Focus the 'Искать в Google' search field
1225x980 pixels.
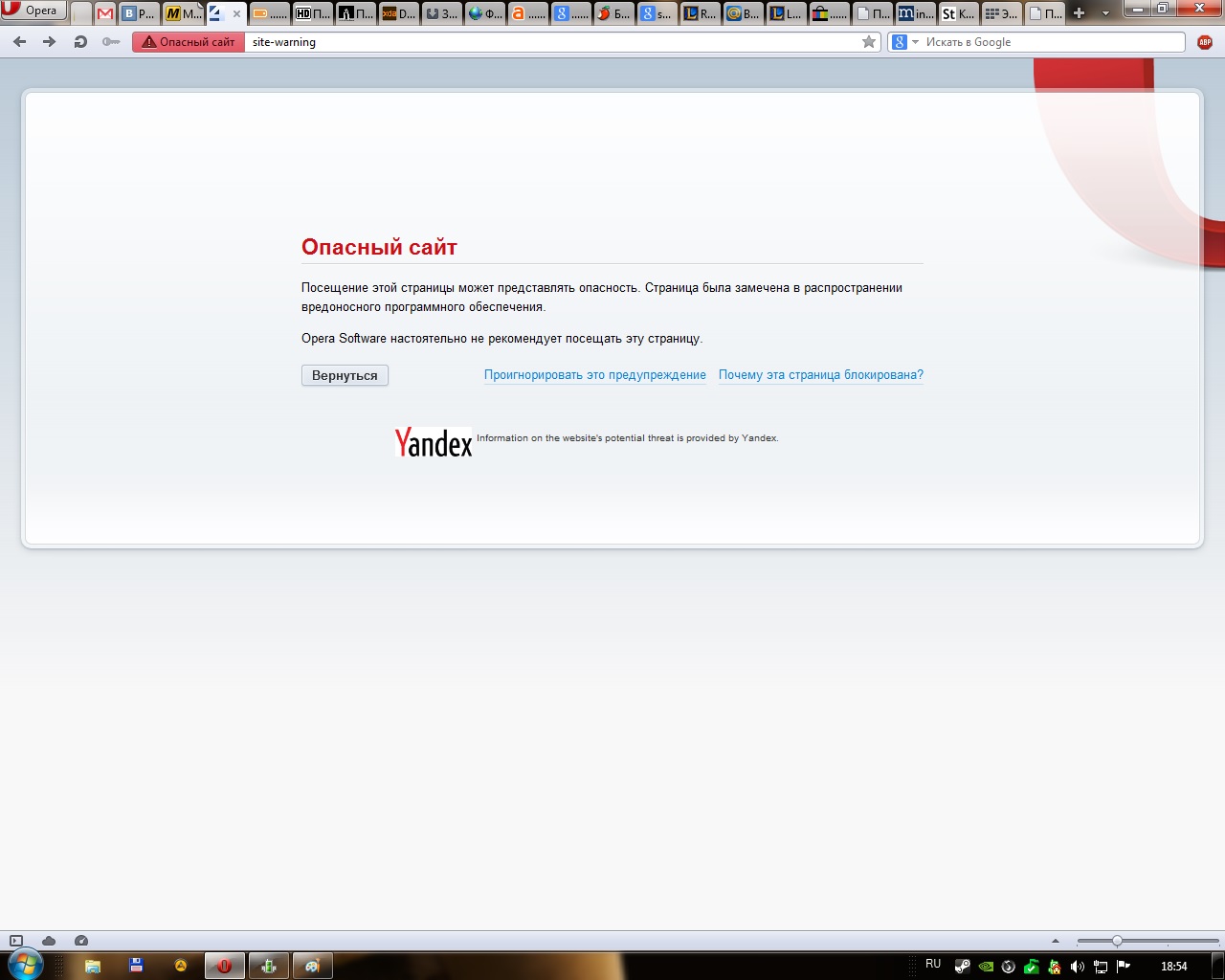point(1053,42)
